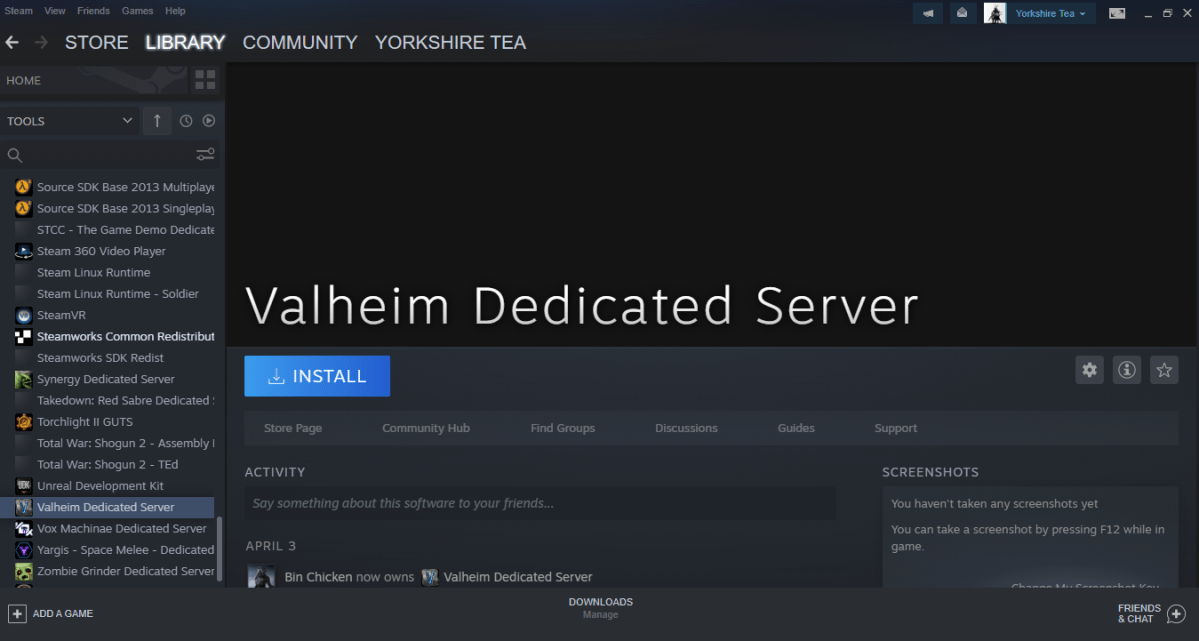Open the Discussions link
Image resolution: width=1199 pixels, height=641 pixels.
click(686, 428)
